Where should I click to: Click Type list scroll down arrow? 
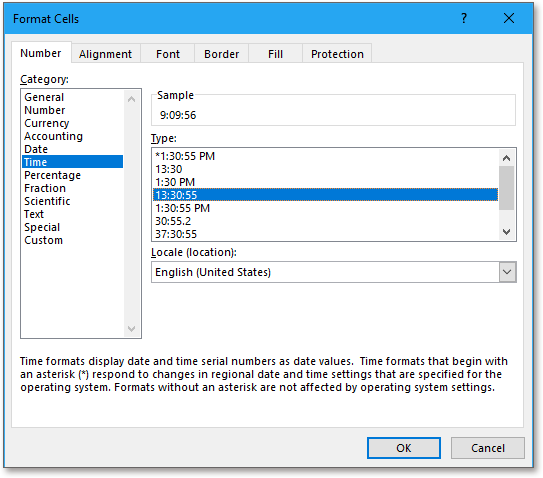click(506, 231)
